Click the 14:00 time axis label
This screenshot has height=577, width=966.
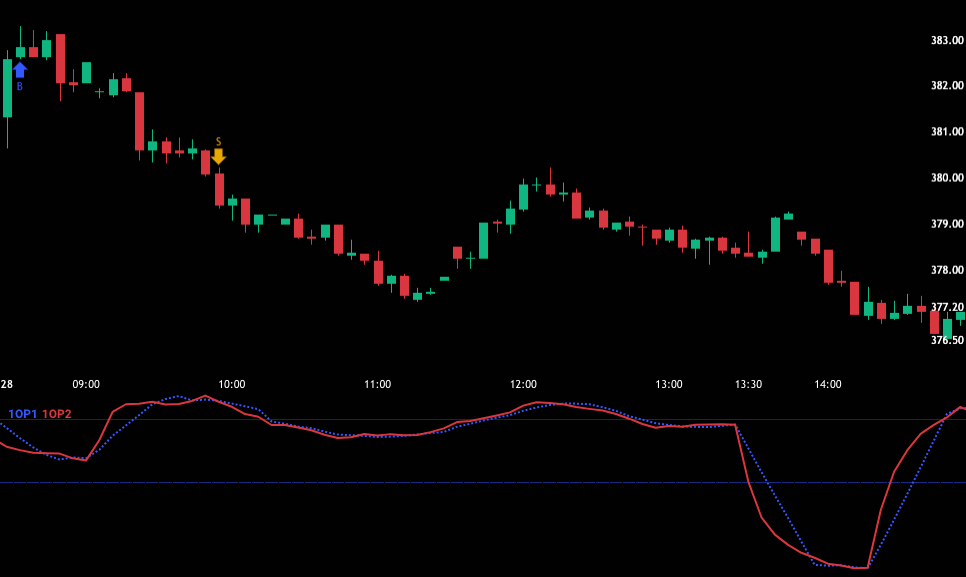pos(827,384)
